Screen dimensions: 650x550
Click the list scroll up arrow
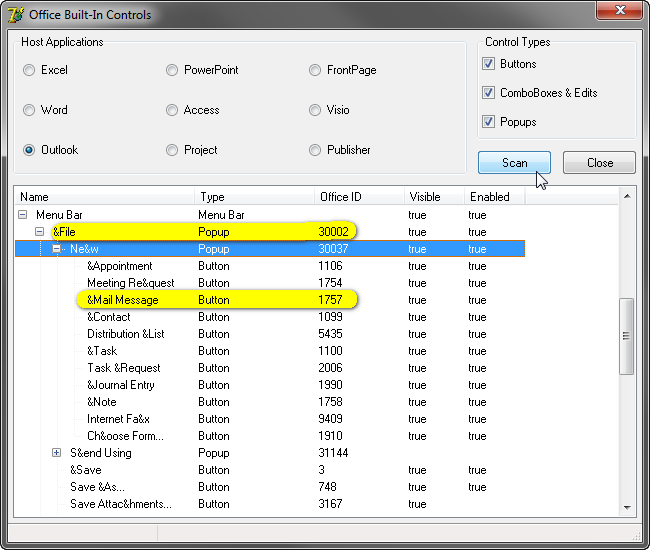pos(627,196)
